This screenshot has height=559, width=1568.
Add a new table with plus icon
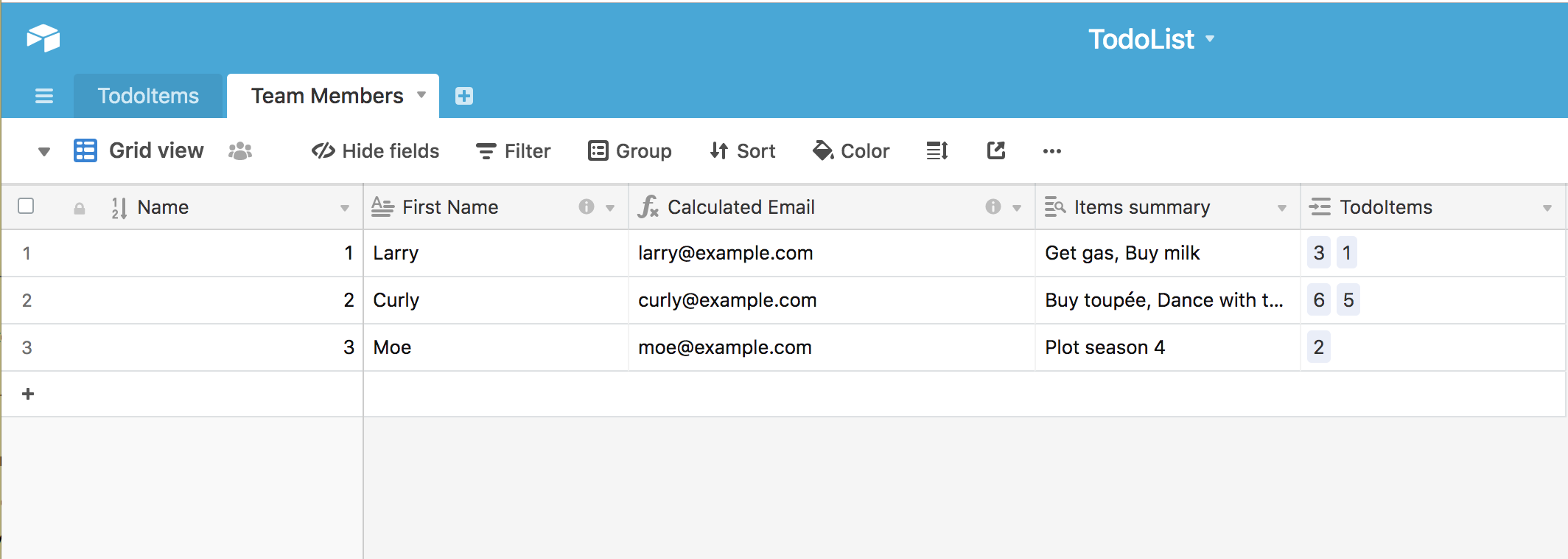(x=464, y=96)
